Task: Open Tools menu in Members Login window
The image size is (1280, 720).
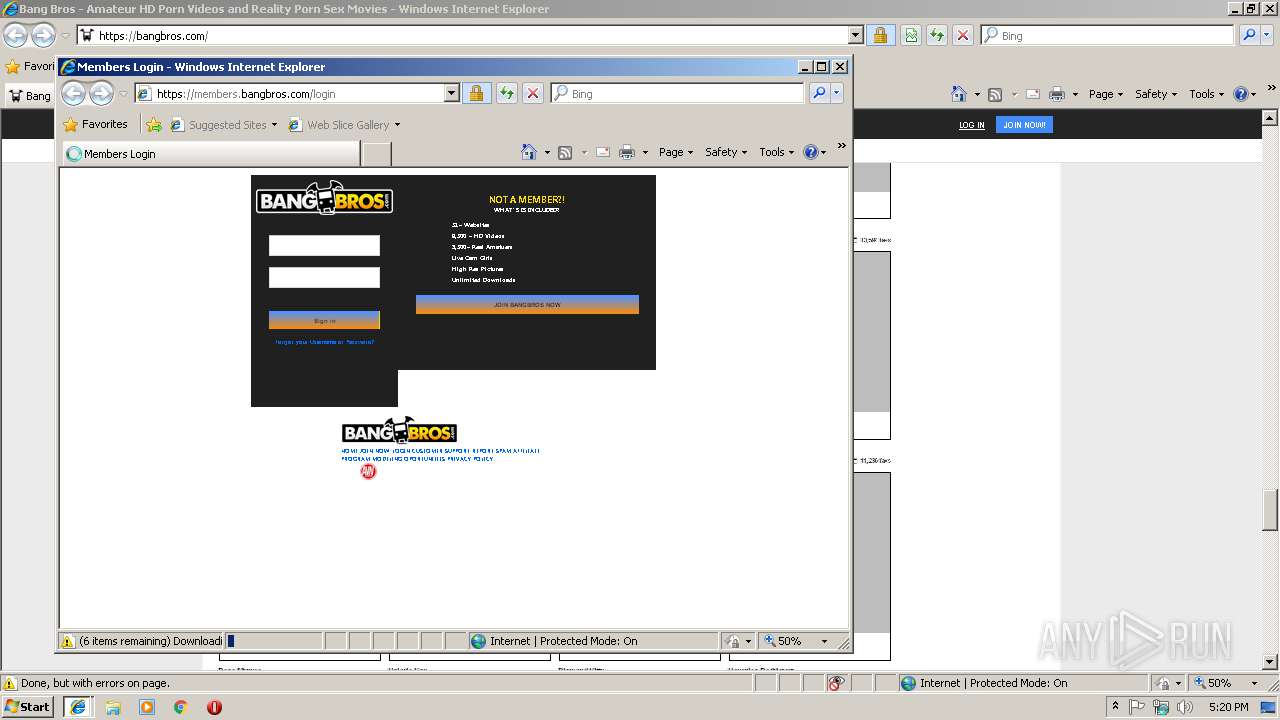Action: click(776, 152)
